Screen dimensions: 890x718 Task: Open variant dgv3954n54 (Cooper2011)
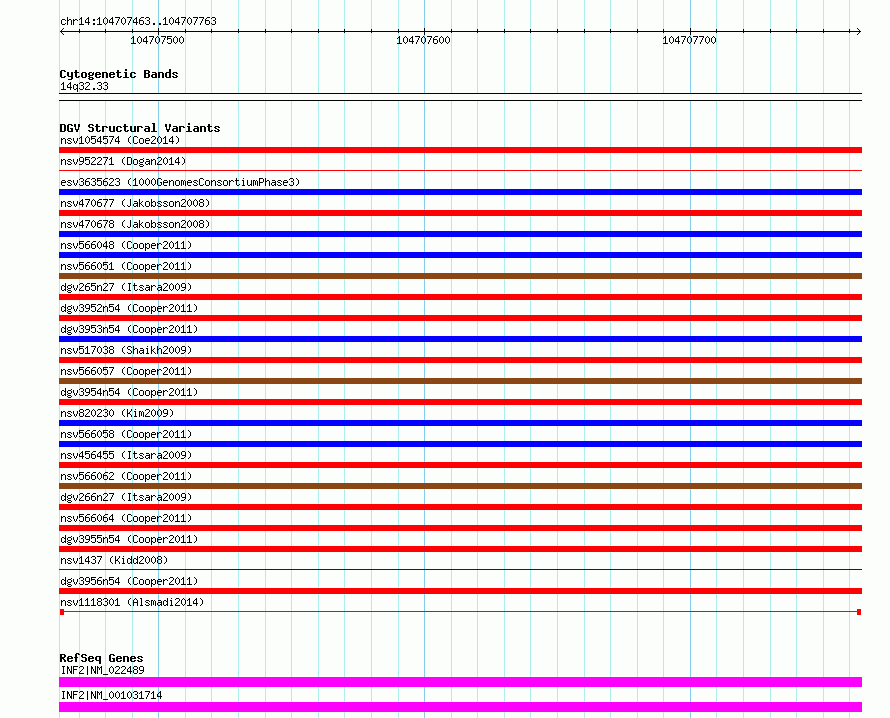(x=129, y=392)
